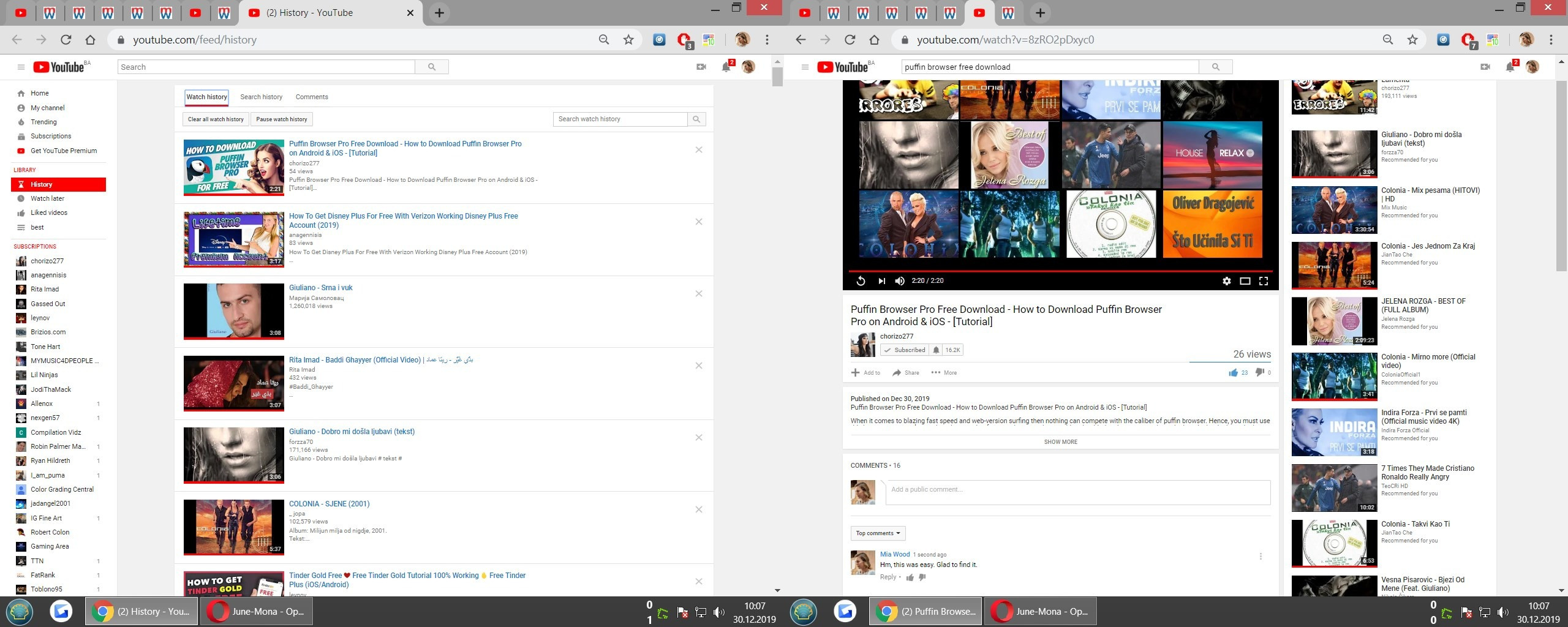Open the Top comments sort dropdown
The height and width of the screenshot is (627, 1568).
click(878, 533)
